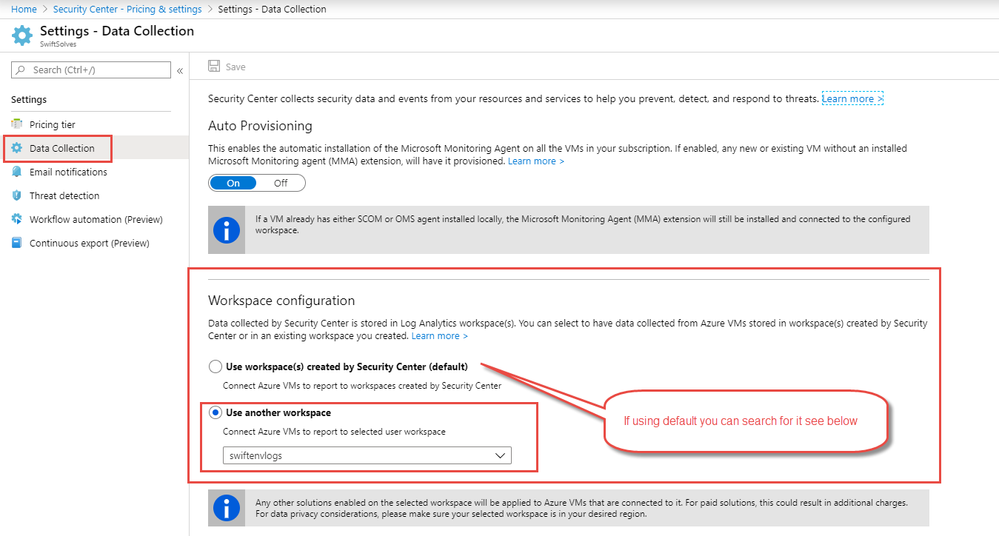Turn Auto Provisioning On

click(x=233, y=183)
